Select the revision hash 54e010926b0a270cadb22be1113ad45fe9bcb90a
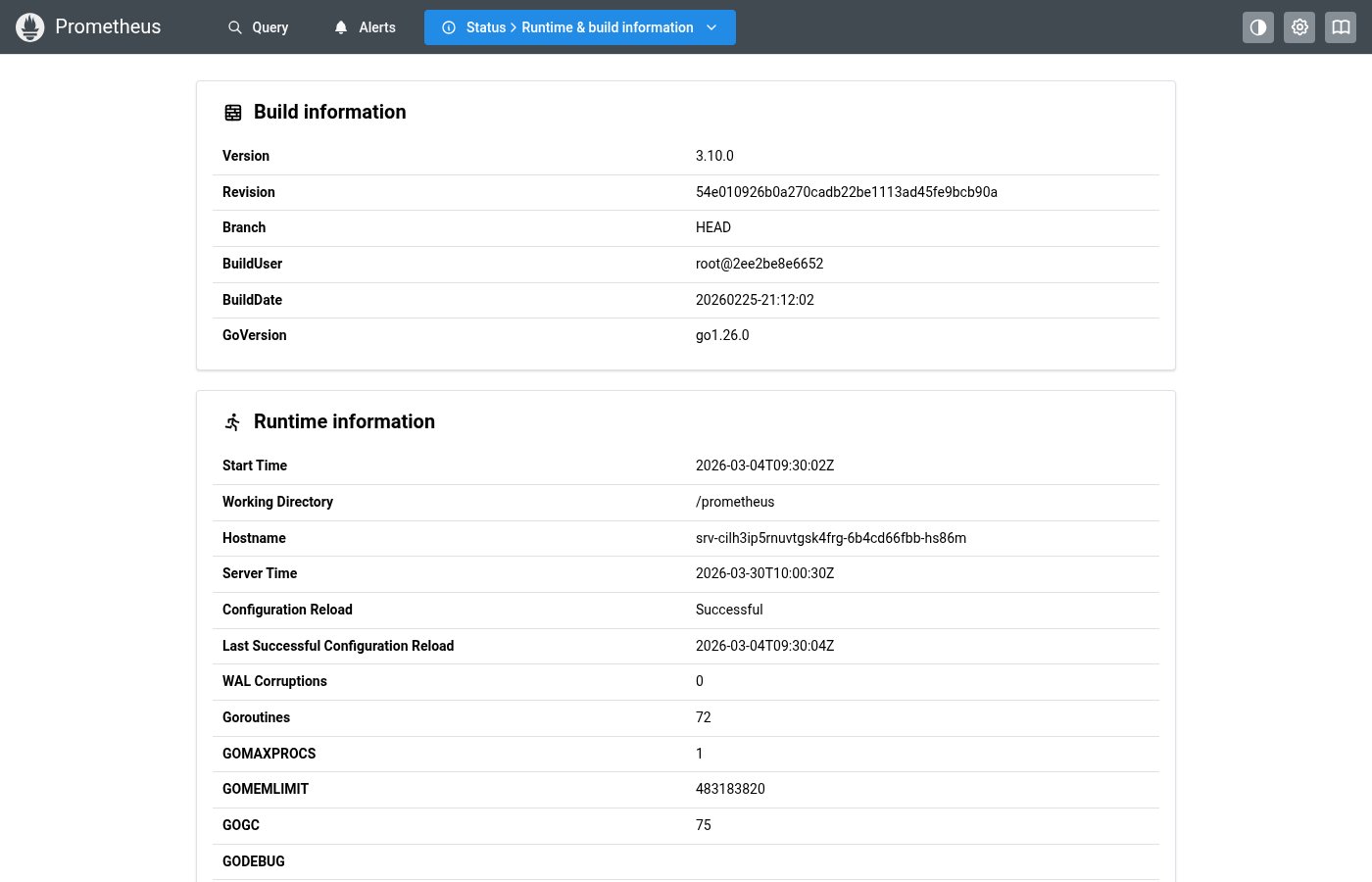Image resolution: width=1372 pixels, height=882 pixels. coord(847,192)
